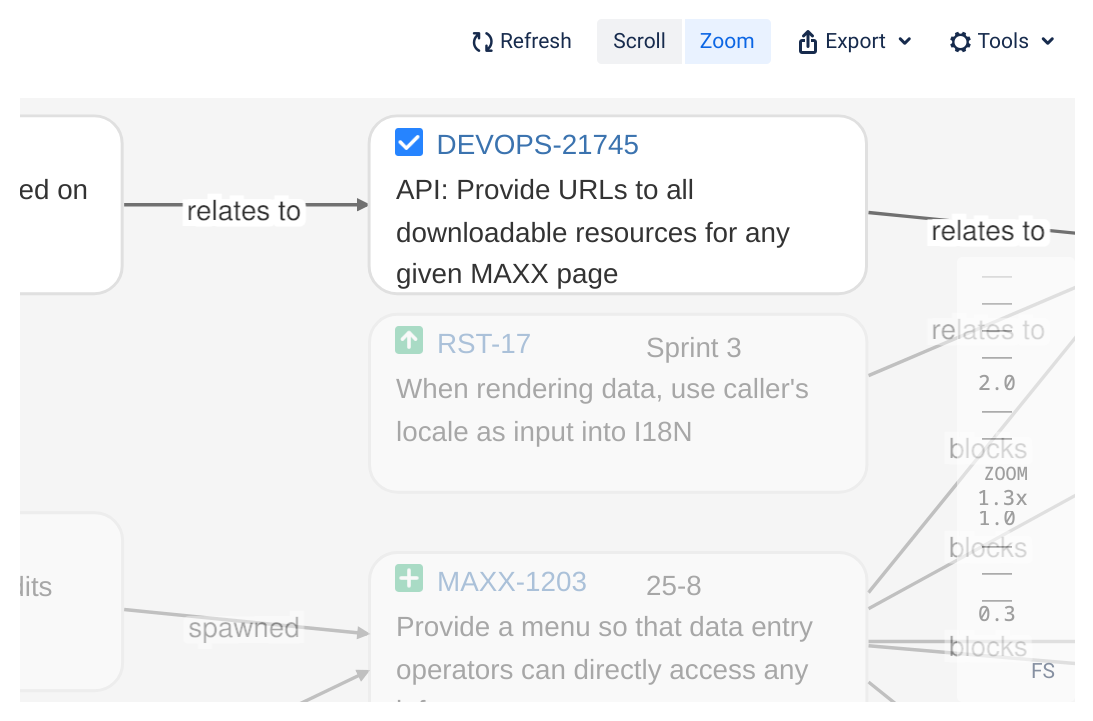Screen dimensions: 1093x721
Task: Set zoom slider to the 0.3 mark
Action: click(x=996, y=614)
